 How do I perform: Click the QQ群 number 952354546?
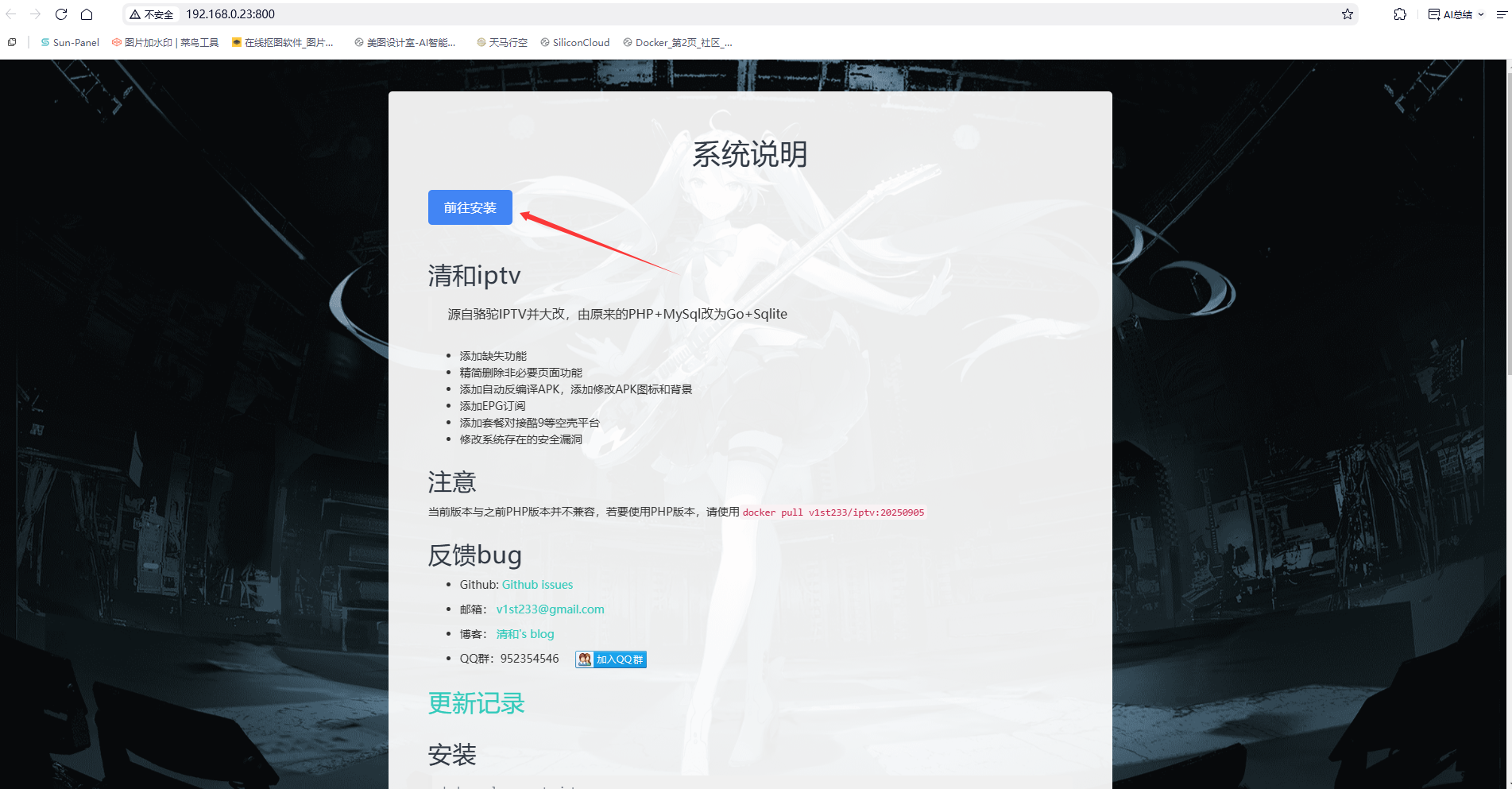click(529, 659)
